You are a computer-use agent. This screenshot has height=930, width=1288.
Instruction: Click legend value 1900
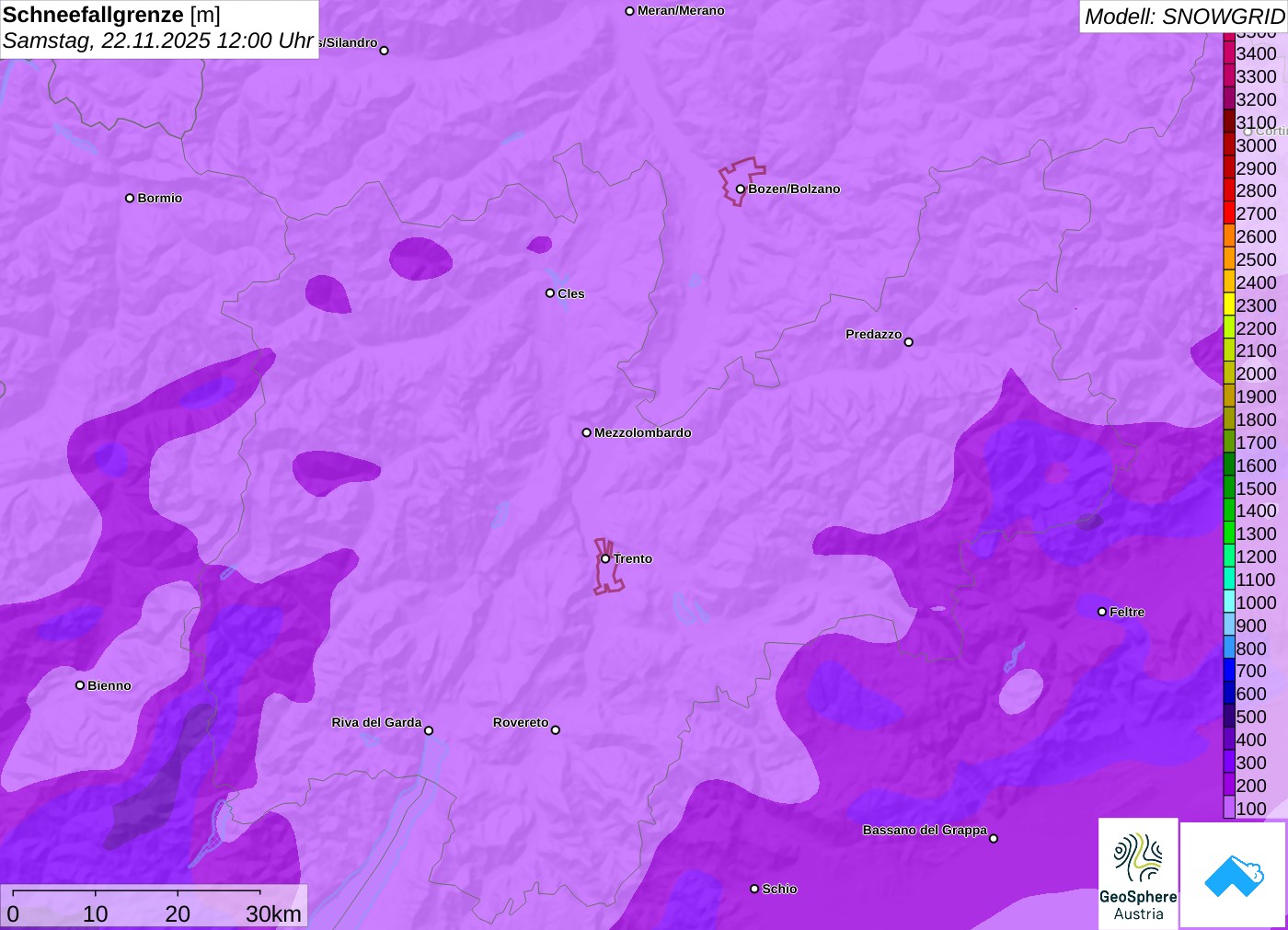click(x=1256, y=396)
